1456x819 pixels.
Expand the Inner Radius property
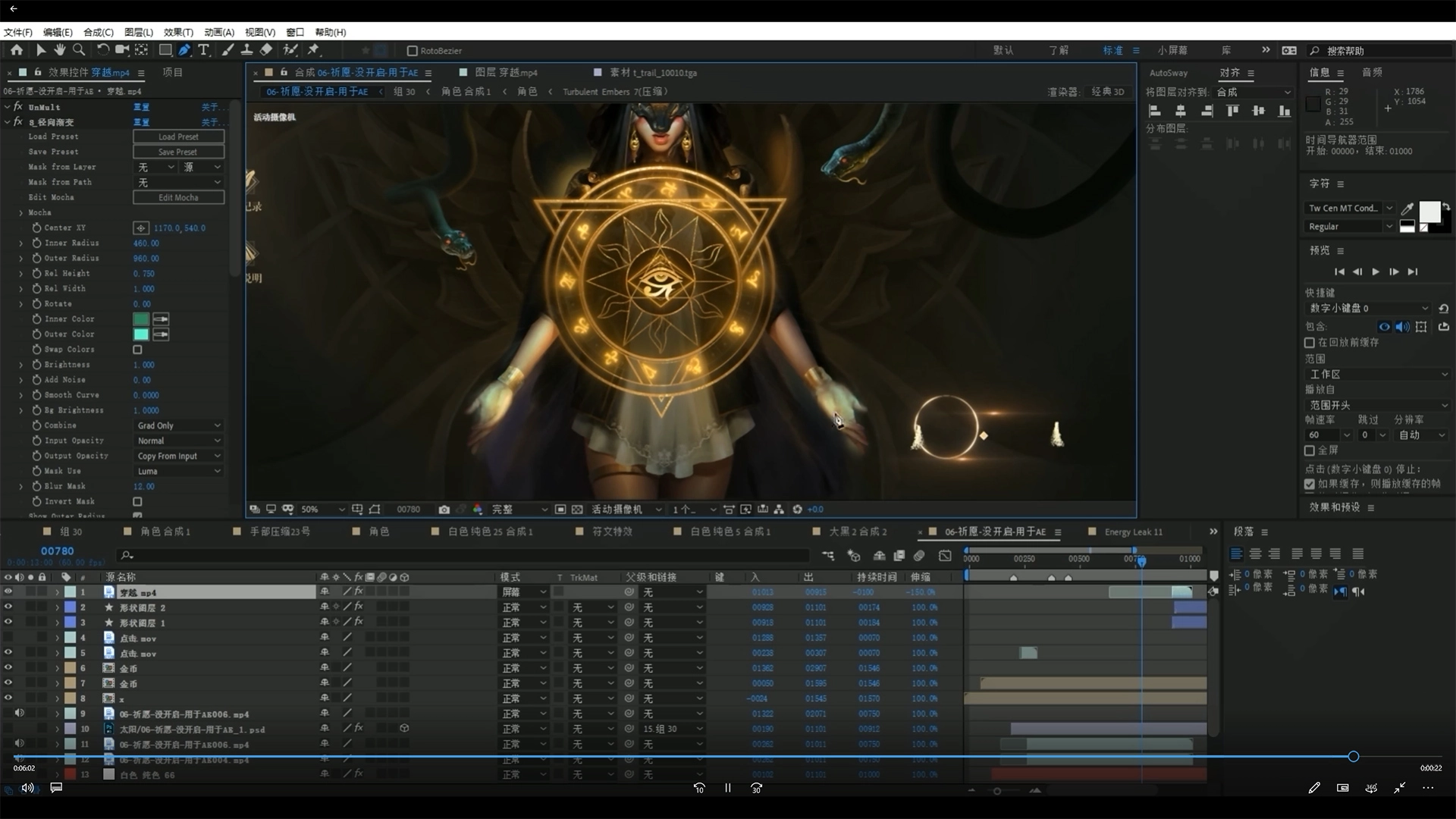coord(21,243)
